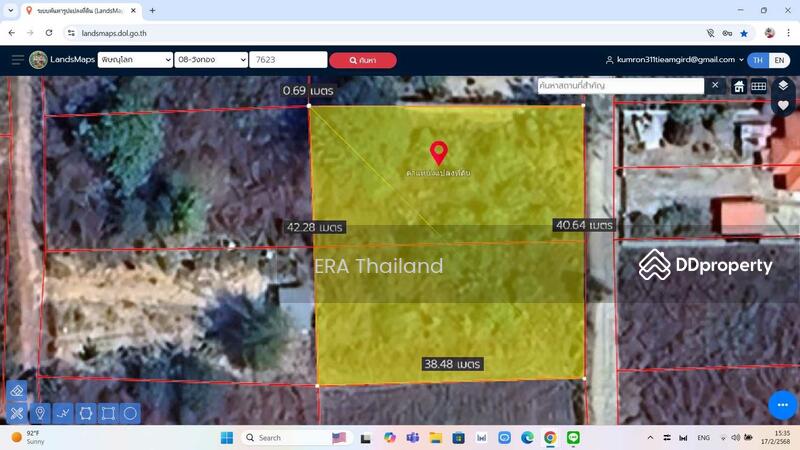
Task: Select the eraser clear-drawing tool
Action: (x=16, y=391)
